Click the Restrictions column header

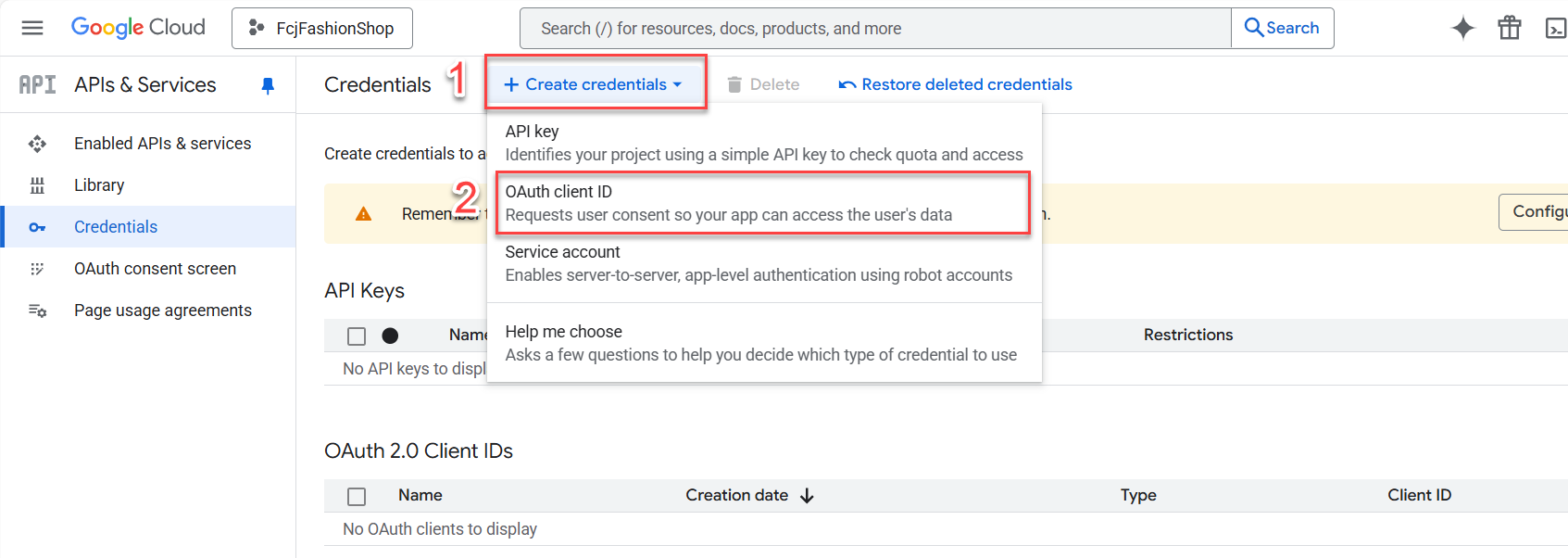click(1188, 335)
